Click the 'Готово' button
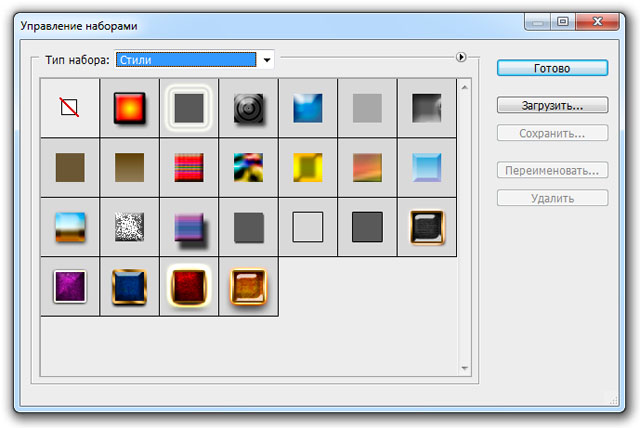Image resolution: width=640 pixels, height=428 pixels. click(552, 68)
